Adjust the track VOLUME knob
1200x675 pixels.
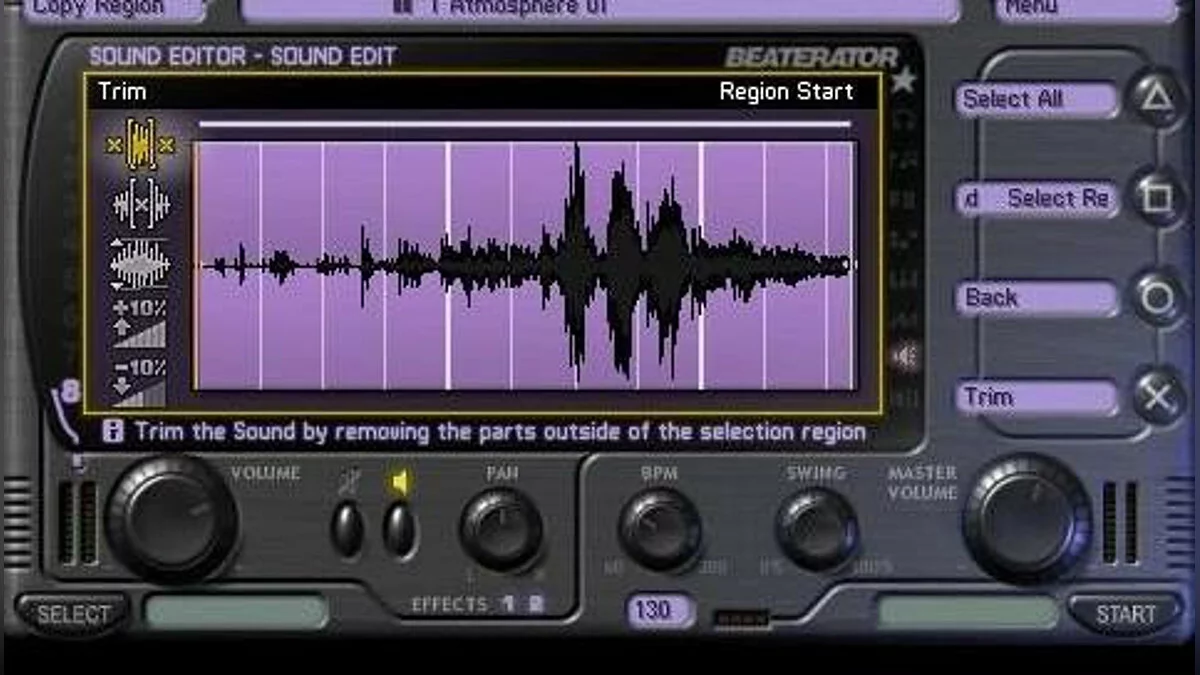[171, 517]
